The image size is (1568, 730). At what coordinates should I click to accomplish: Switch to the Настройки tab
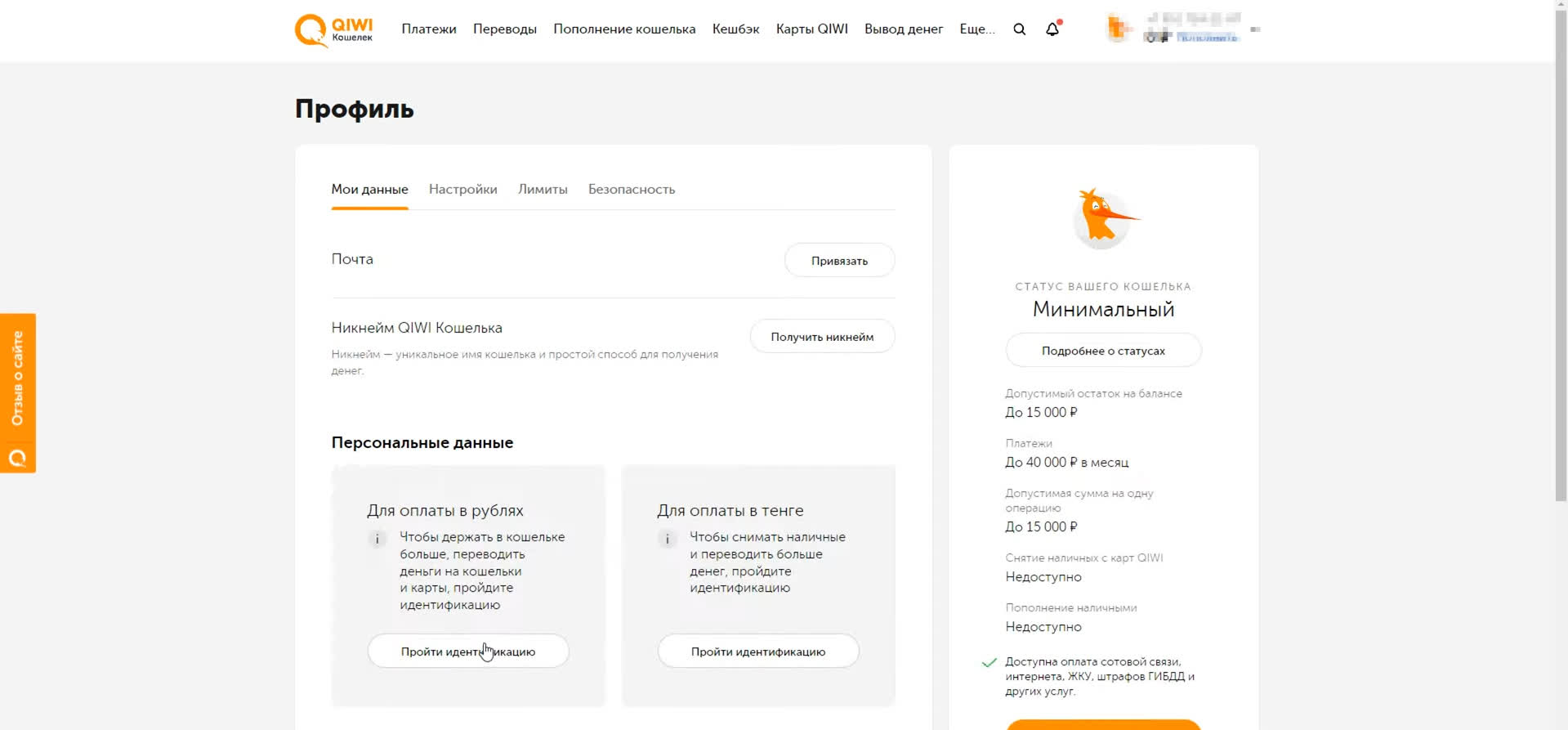462,190
